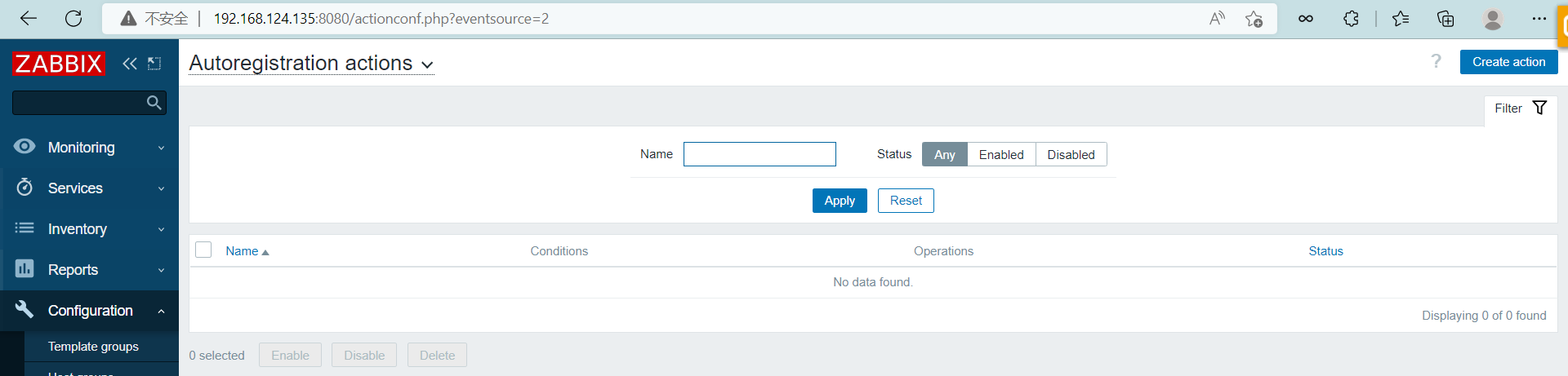Open the help question mark icon
This screenshot has height=376, width=1568.
tap(1436, 62)
